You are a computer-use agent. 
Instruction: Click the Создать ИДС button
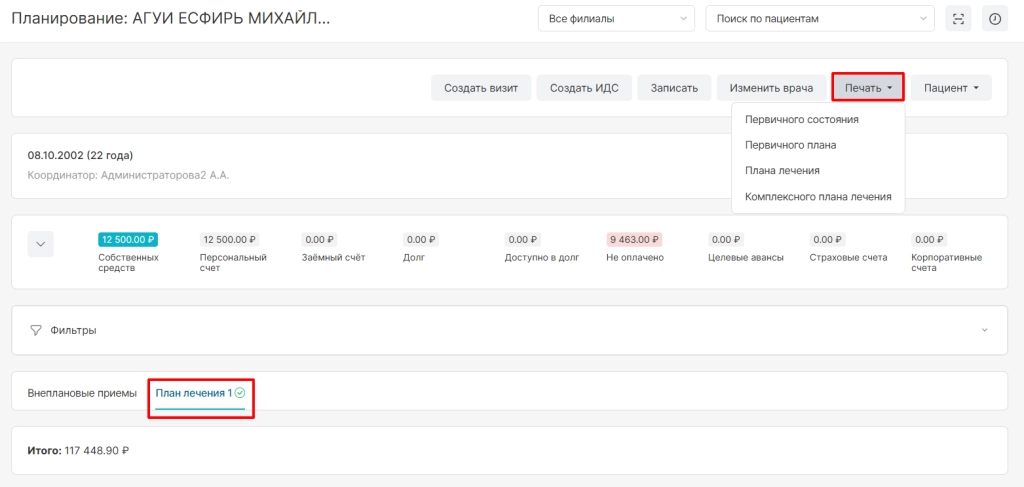[584, 88]
